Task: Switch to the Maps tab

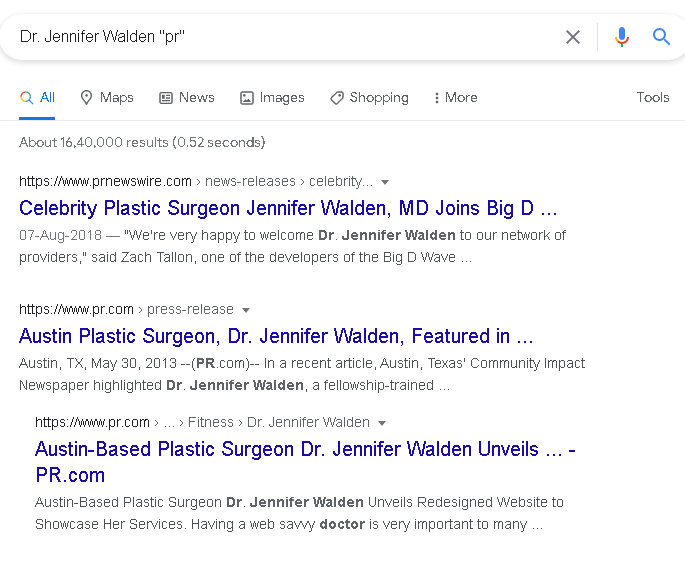Action: click(107, 97)
